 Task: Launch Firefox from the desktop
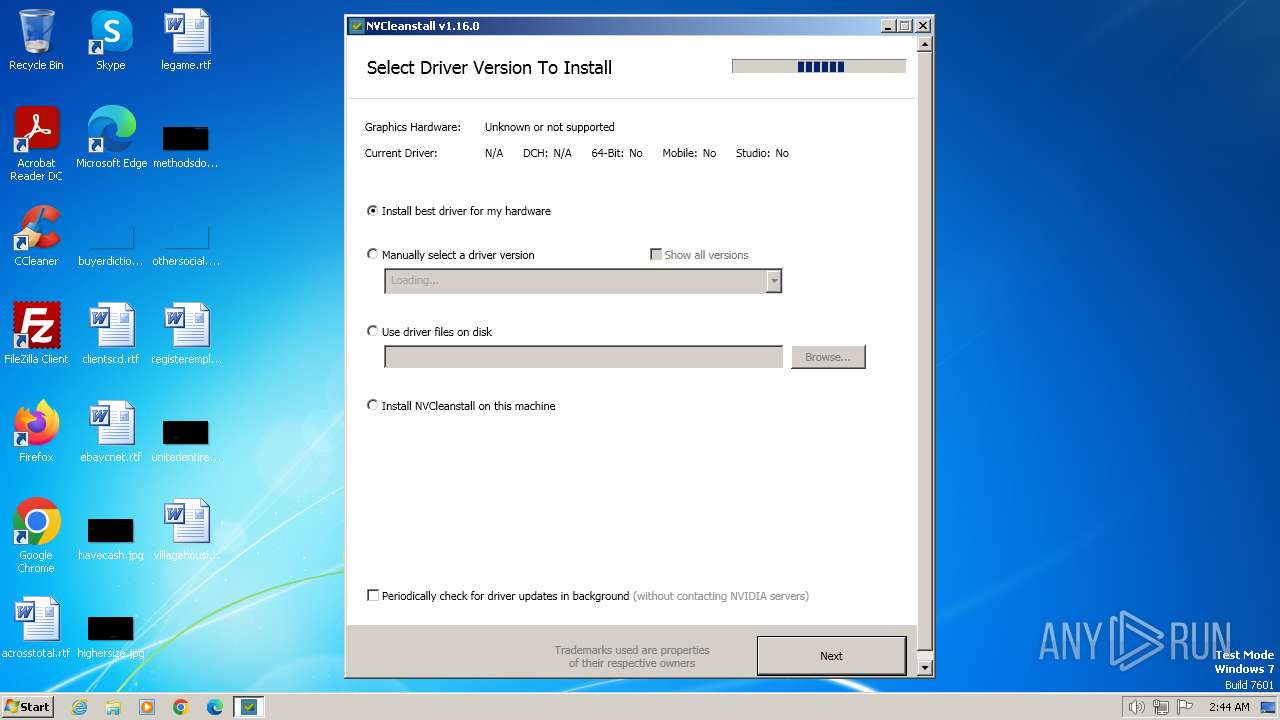[x=36, y=432]
